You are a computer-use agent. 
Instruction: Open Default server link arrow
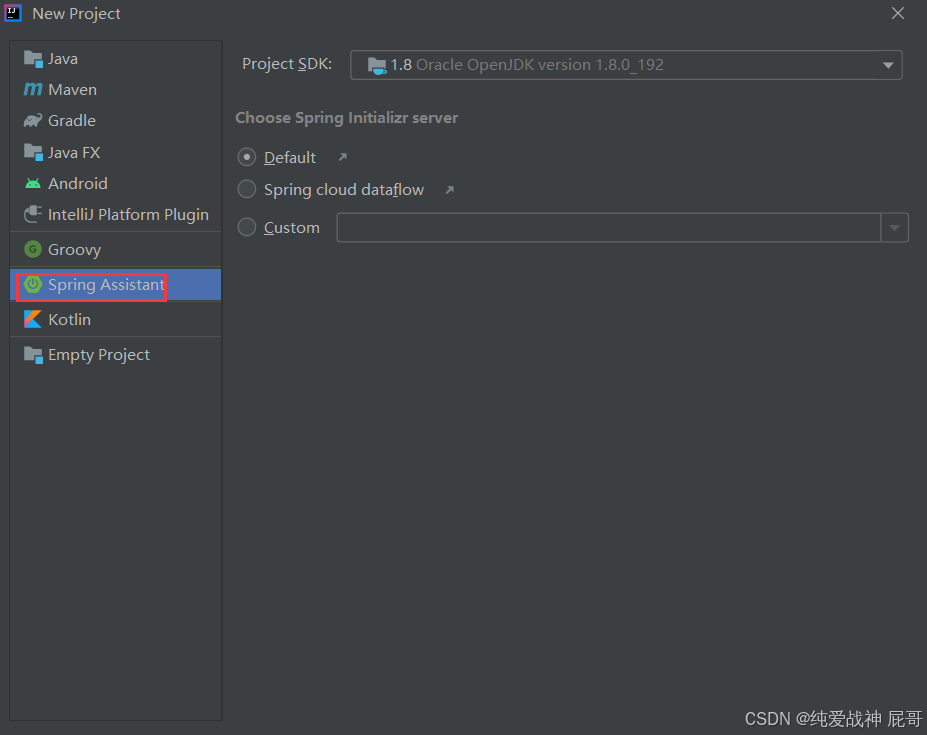(x=343, y=157)
